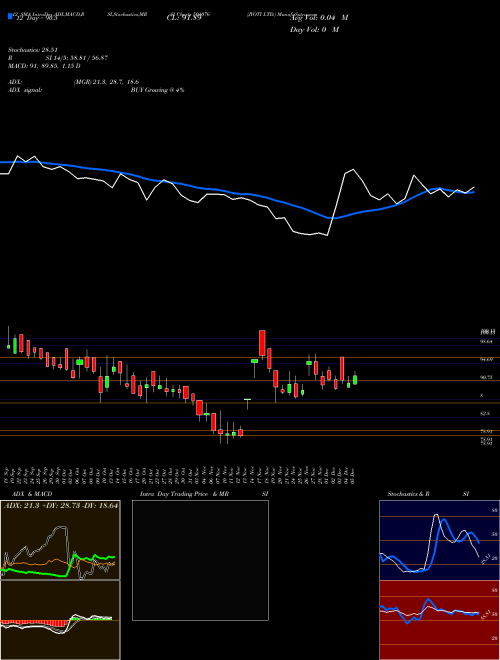Click the '(MGR) 21.3, 28.7, 18.6' ADX values
The height and width of the screenshot is (660, 500).
point(106,82)
